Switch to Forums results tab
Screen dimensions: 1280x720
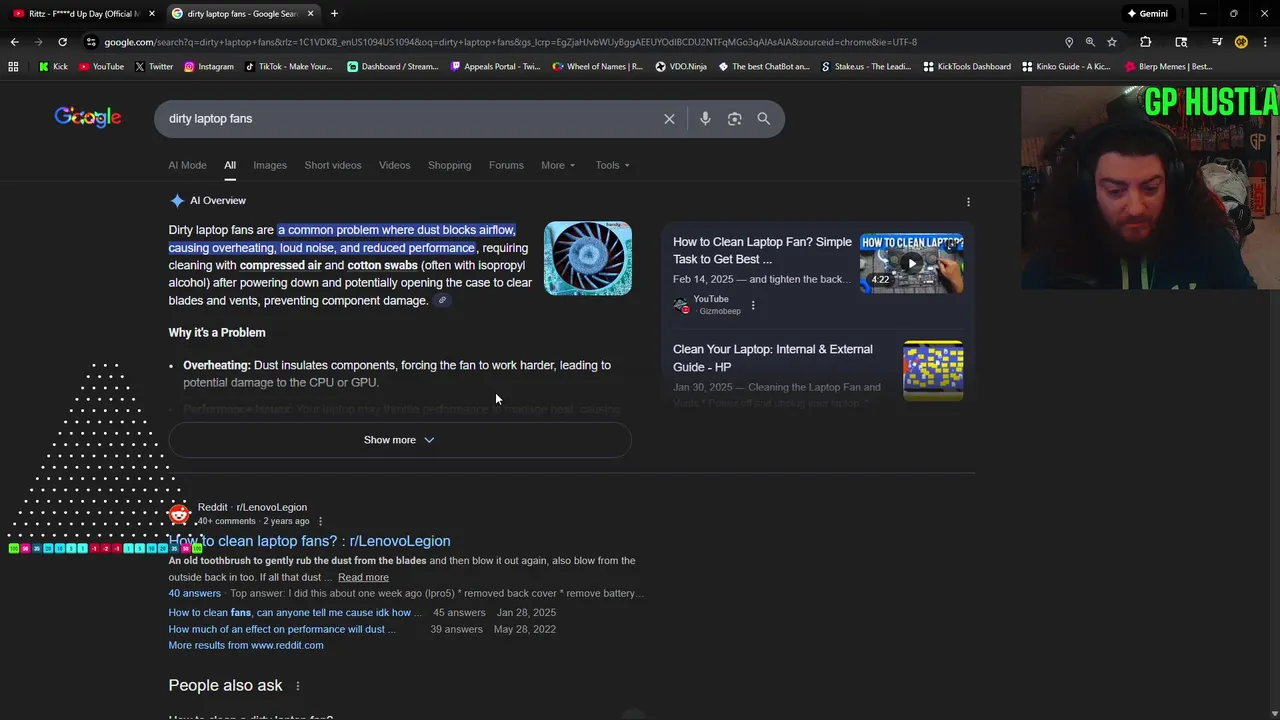[506, 166]
